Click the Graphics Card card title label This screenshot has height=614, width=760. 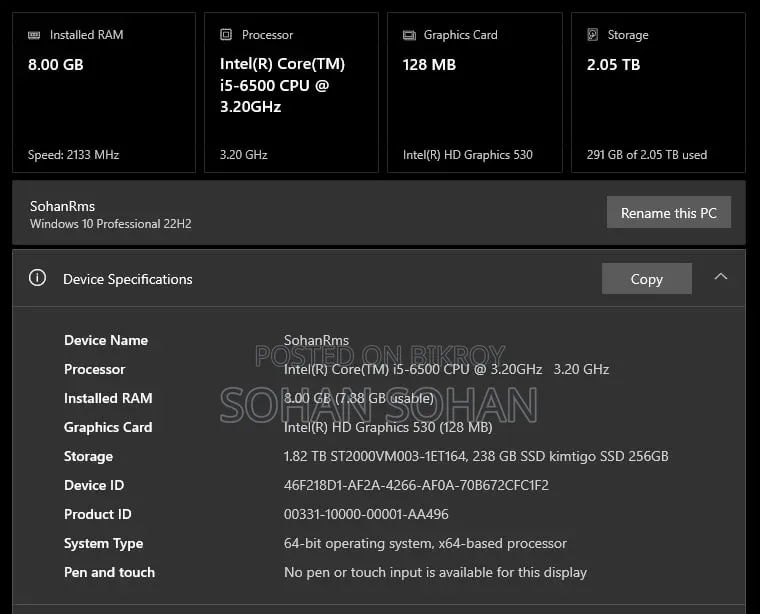tap(460, 35)
